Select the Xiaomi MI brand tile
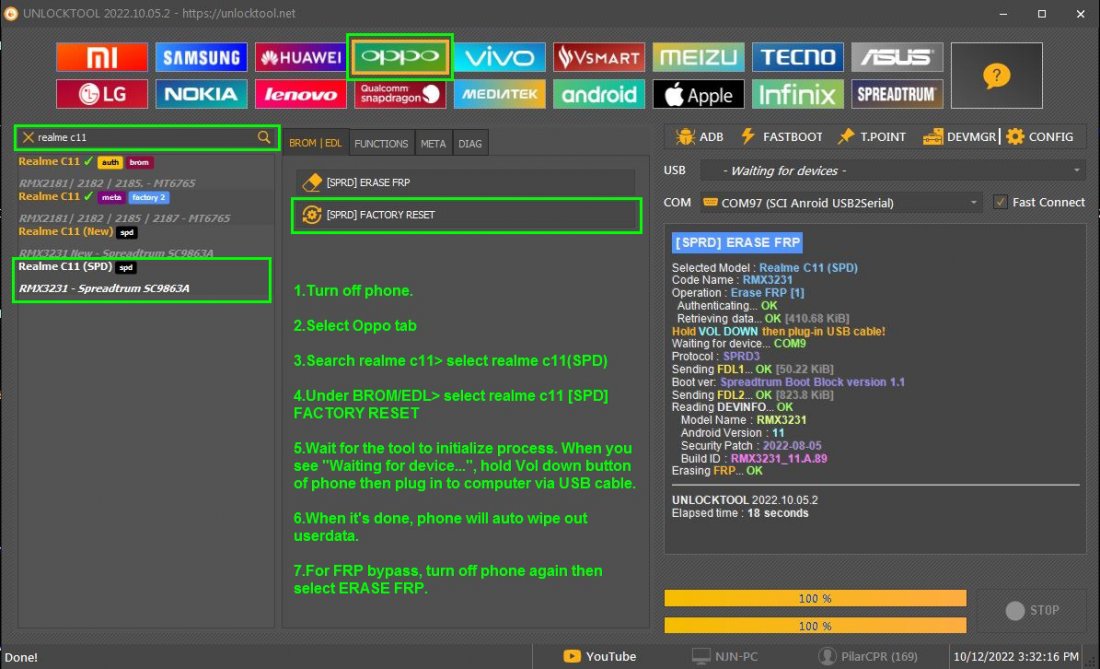Screen dimensions: 1100x669 tap(102, 57)
